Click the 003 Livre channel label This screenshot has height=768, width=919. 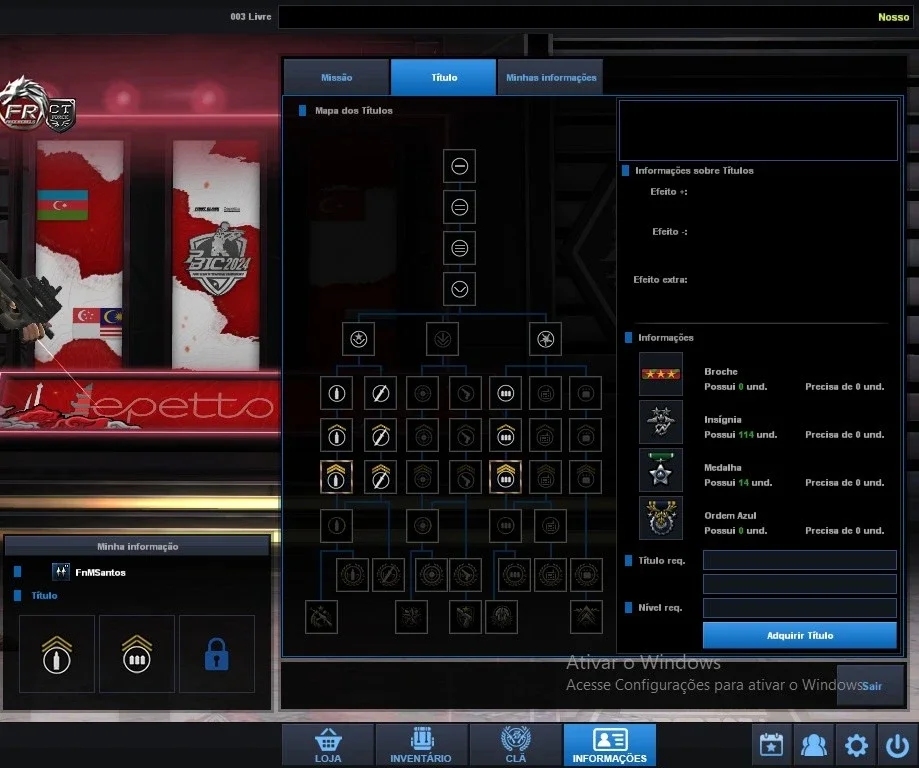[251, 16]
